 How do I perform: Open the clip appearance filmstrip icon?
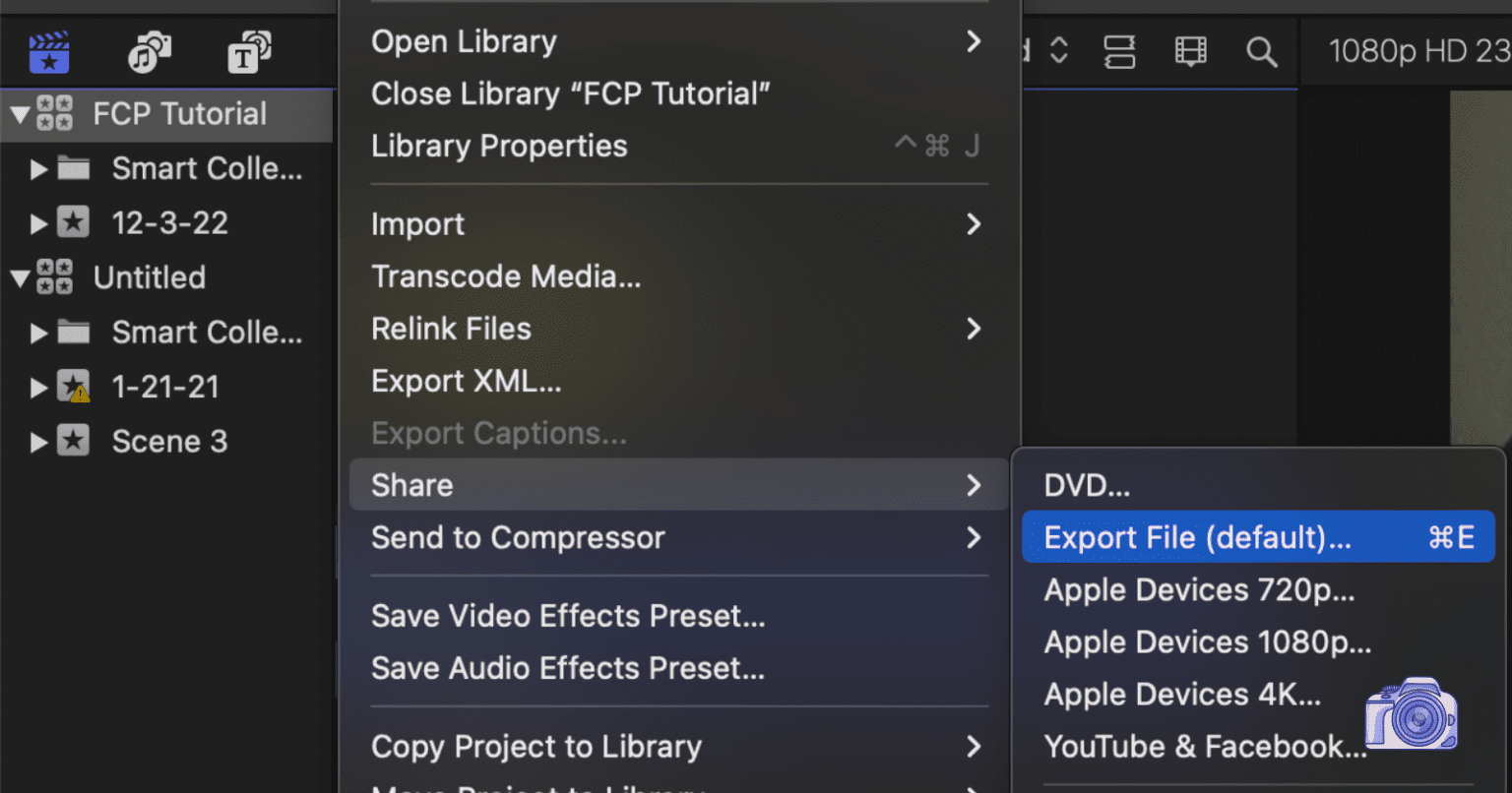tap(1190, 51)
